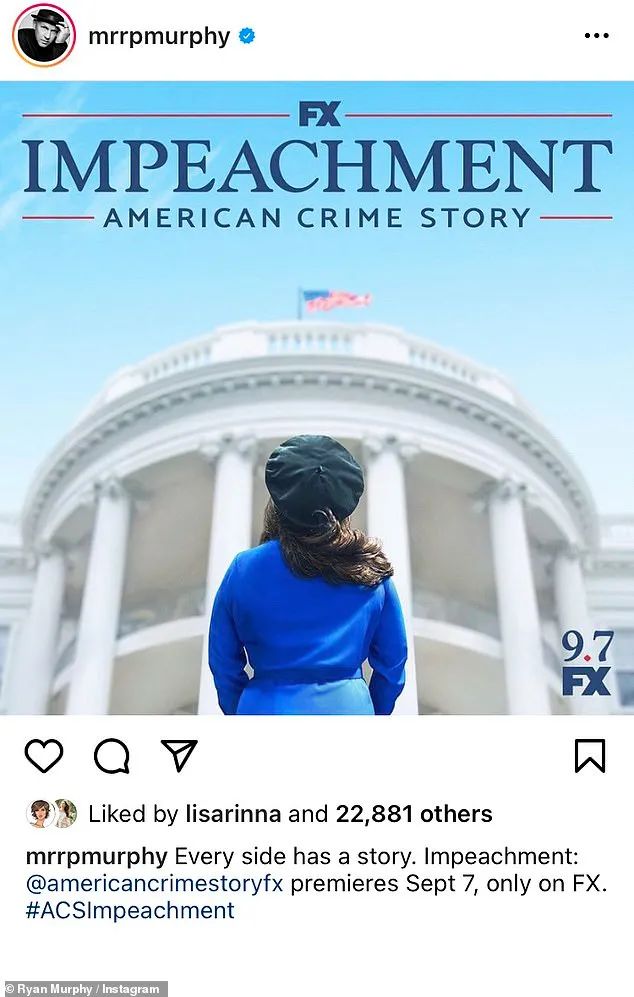
Task: Click the FX logo atop poster
Action: pyautogui.click(x=319, y=114)
